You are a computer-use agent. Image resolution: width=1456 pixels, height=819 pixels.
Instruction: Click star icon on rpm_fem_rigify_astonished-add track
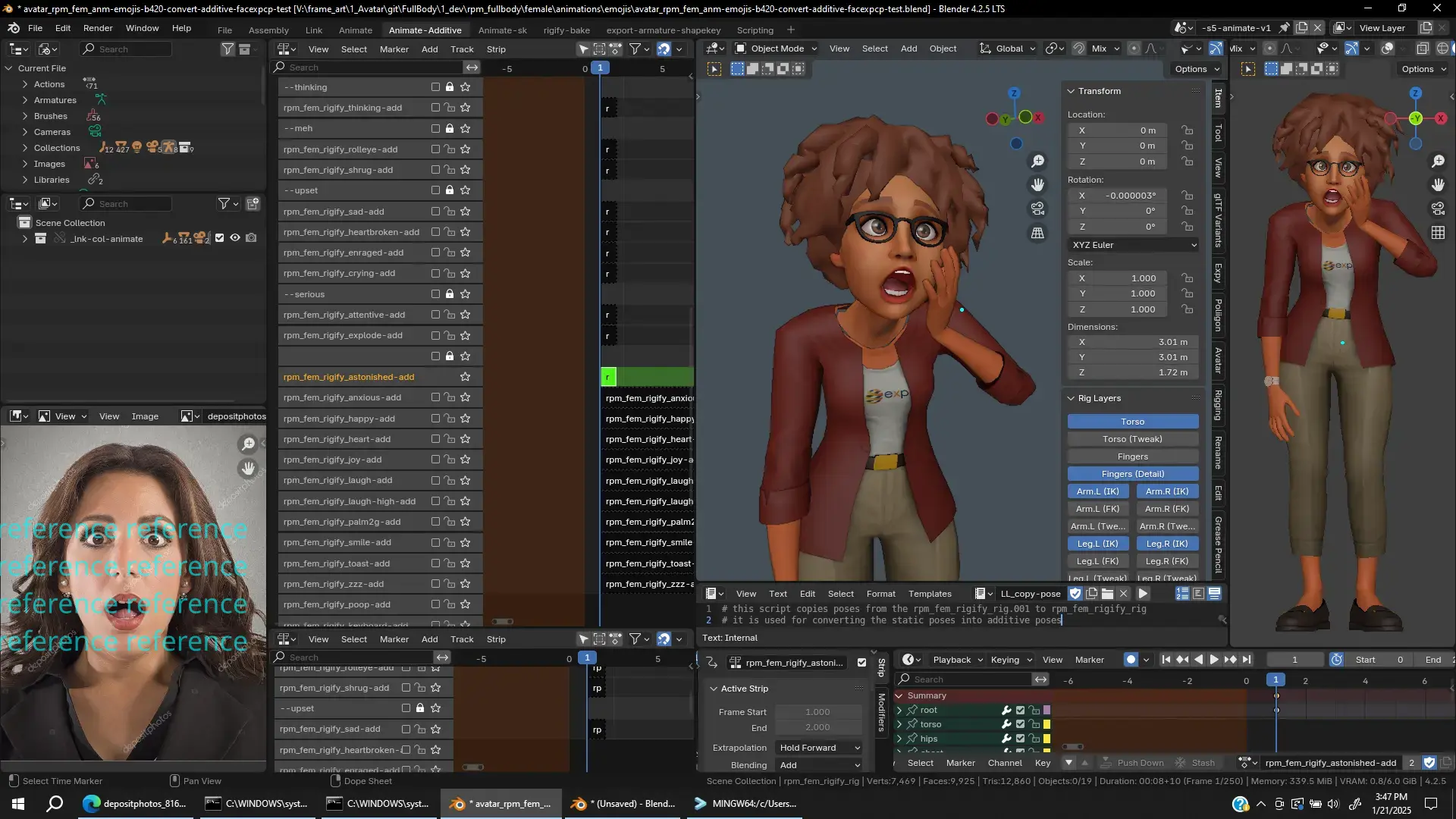coord(466,377)
